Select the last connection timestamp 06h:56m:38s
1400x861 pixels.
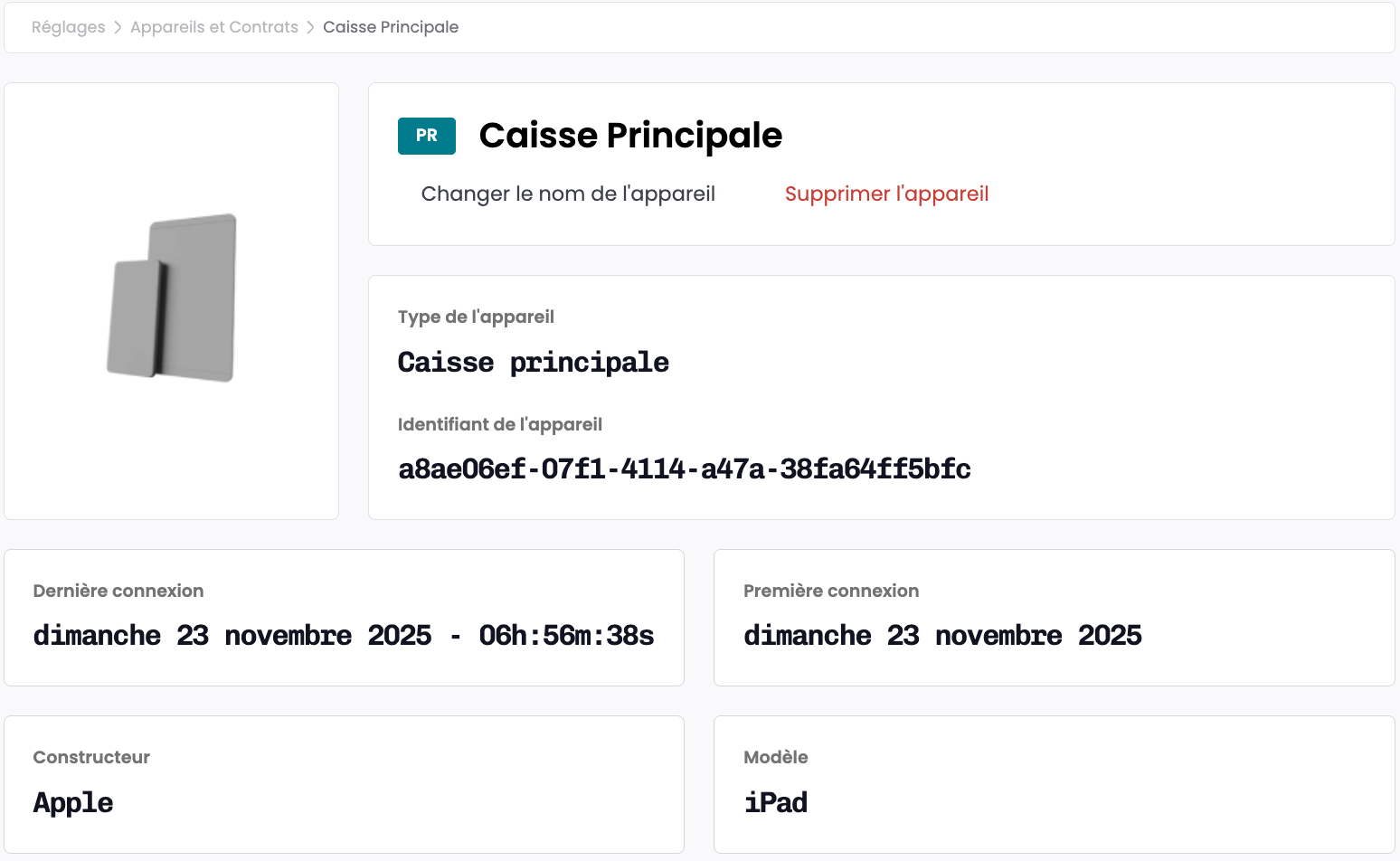click(x=566, y=636)
